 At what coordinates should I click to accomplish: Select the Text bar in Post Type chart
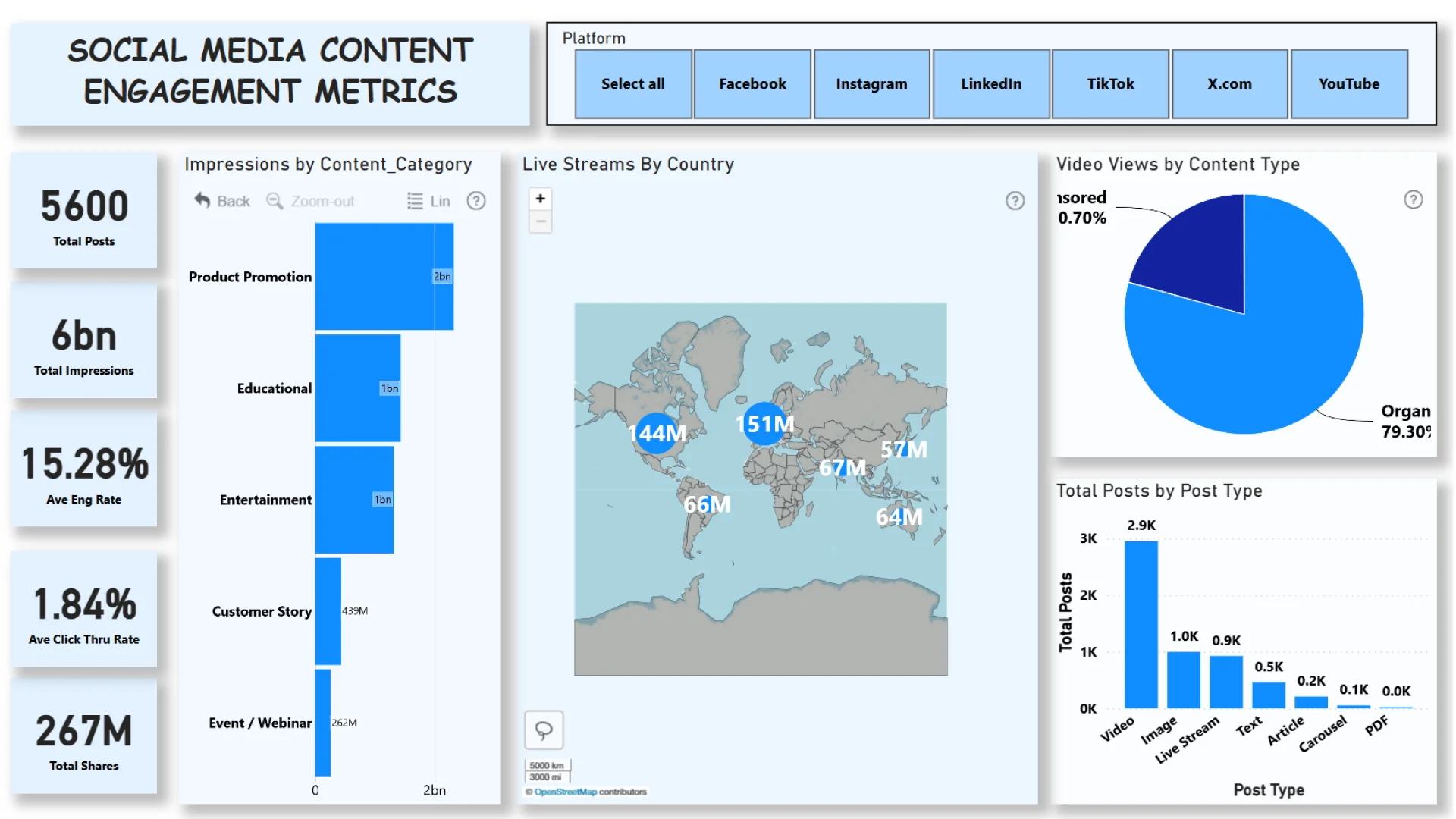point(1269,695)
